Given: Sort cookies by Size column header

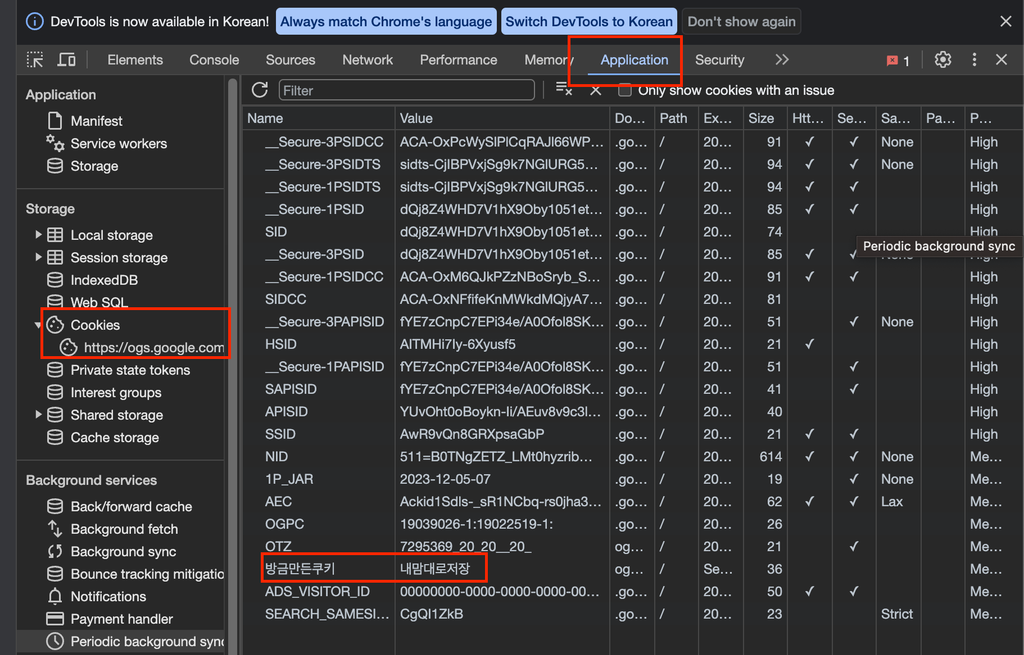Looking at the screenshot, I should 764,118.
